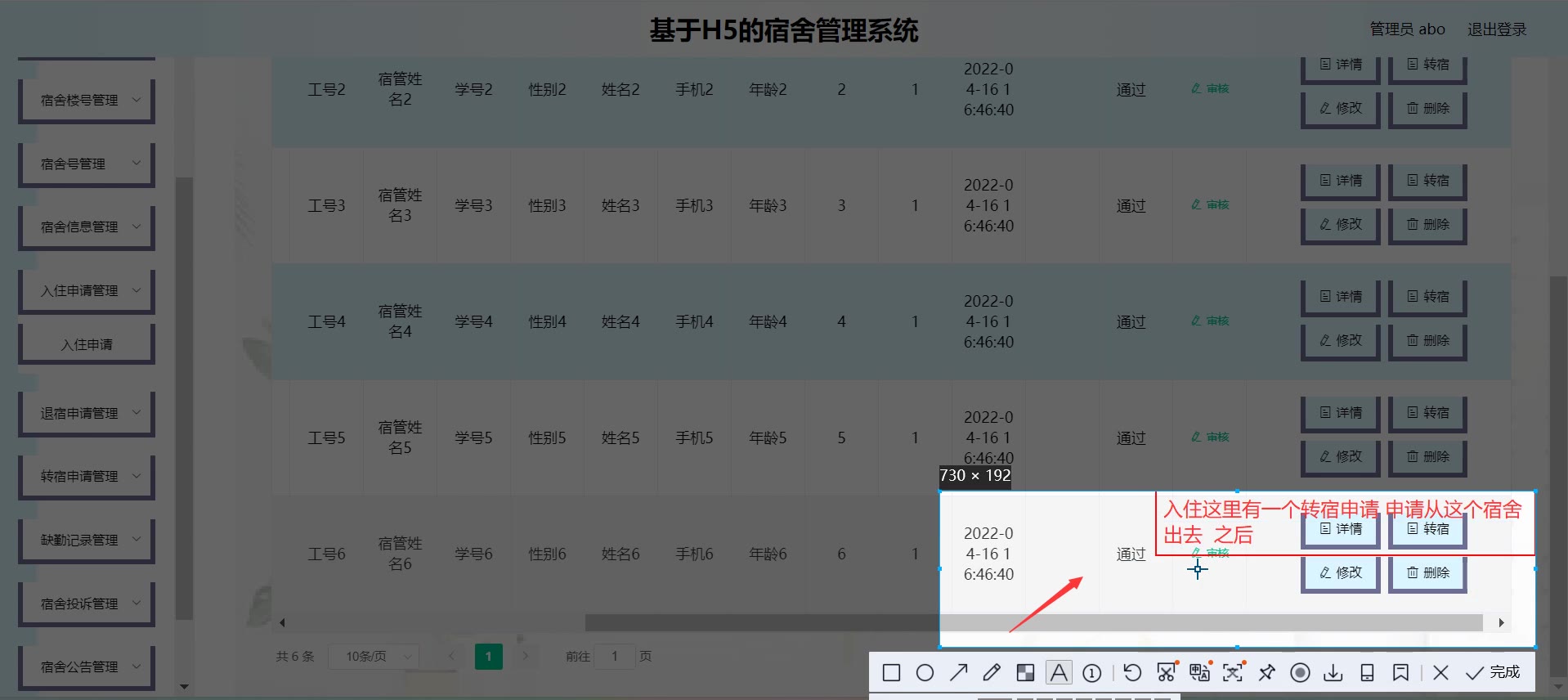The image size is (1568, 700).
Task: Toggle the text annotation tool (A)
Action: coord(1059,673)
